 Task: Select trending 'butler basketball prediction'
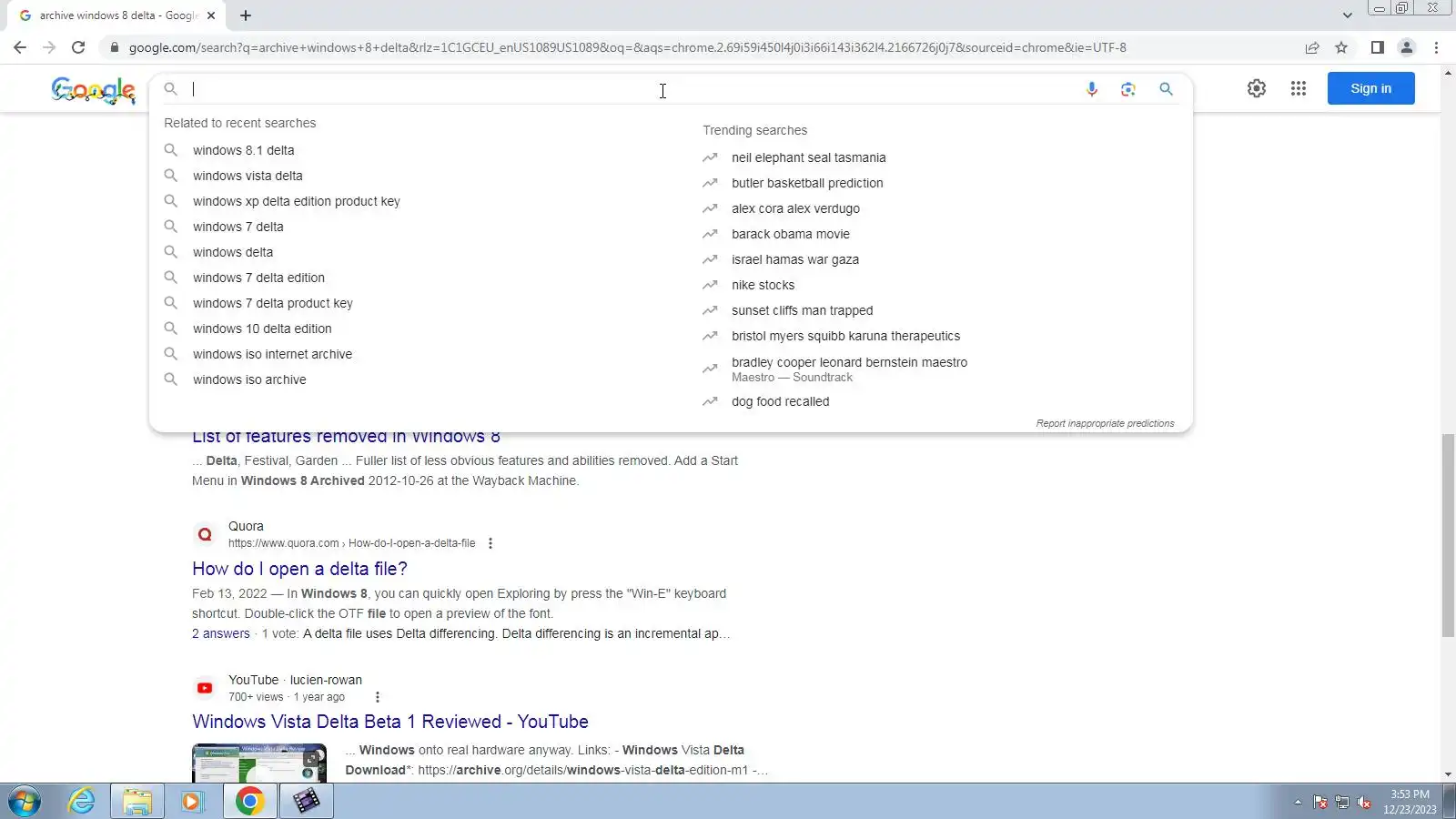point(807,183)
